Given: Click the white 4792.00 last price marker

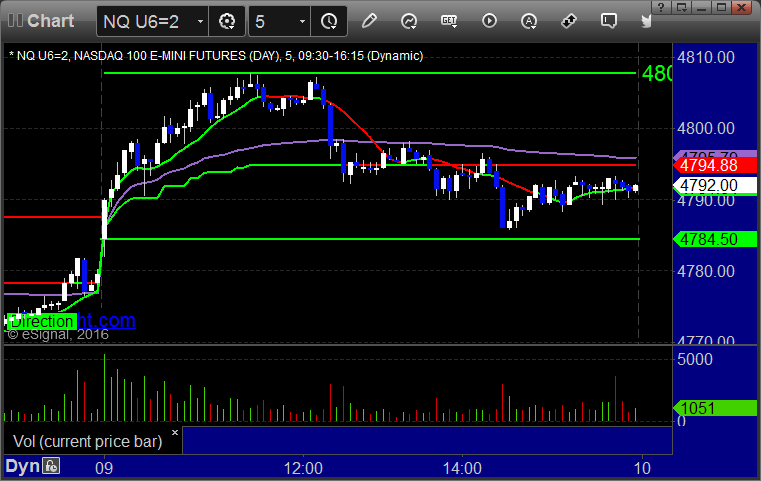Looking at the screenshot, I should point(715,185).
